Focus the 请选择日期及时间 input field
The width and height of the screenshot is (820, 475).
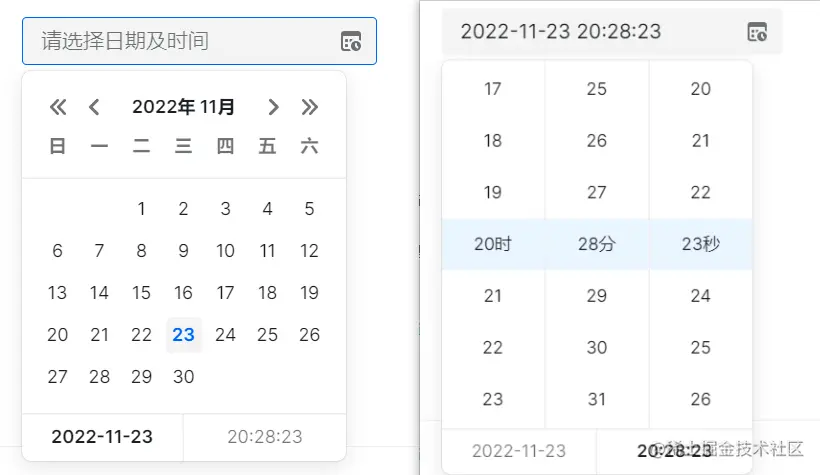(x=180, y=41)
